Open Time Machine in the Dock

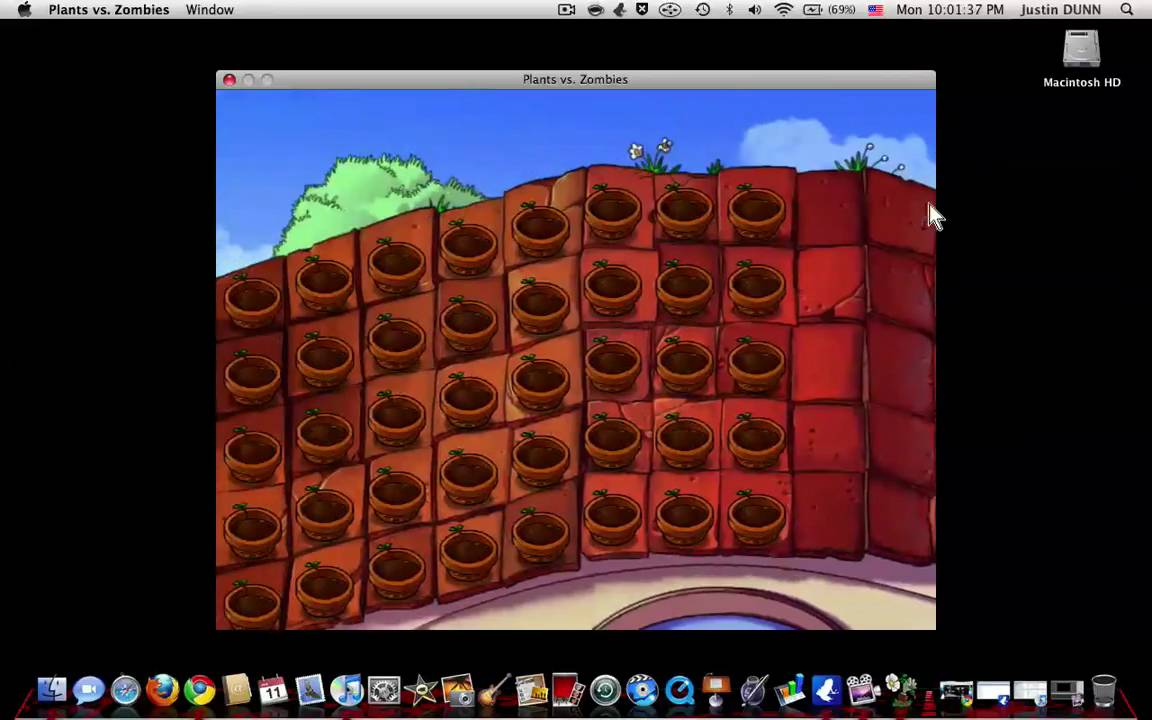coord(605,691)
